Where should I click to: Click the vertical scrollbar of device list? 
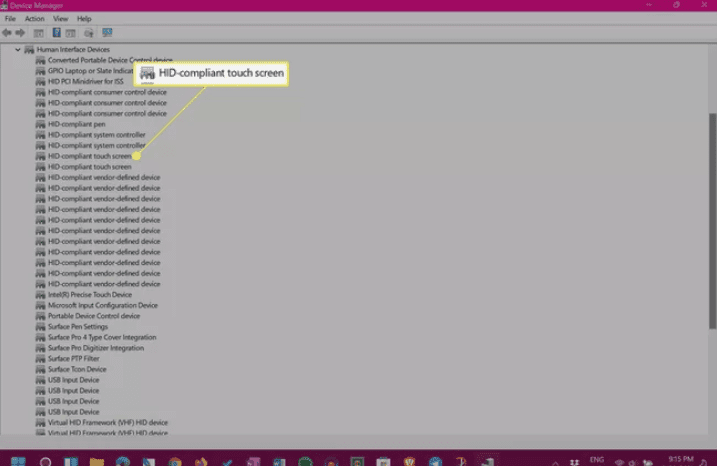(x=711, y=200)
